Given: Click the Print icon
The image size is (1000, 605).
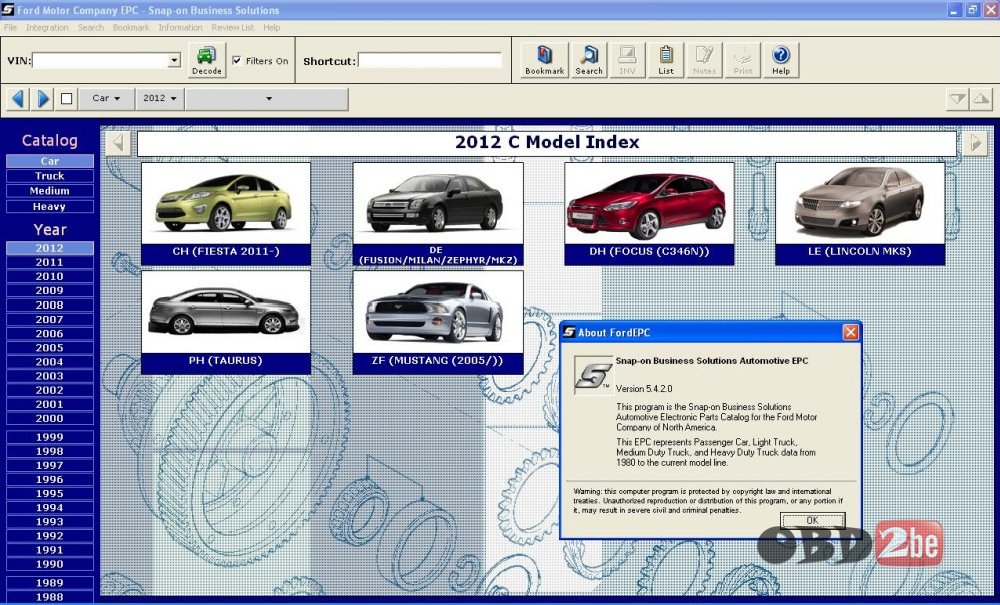Looking at the screenshot, I should click(743, 61).
